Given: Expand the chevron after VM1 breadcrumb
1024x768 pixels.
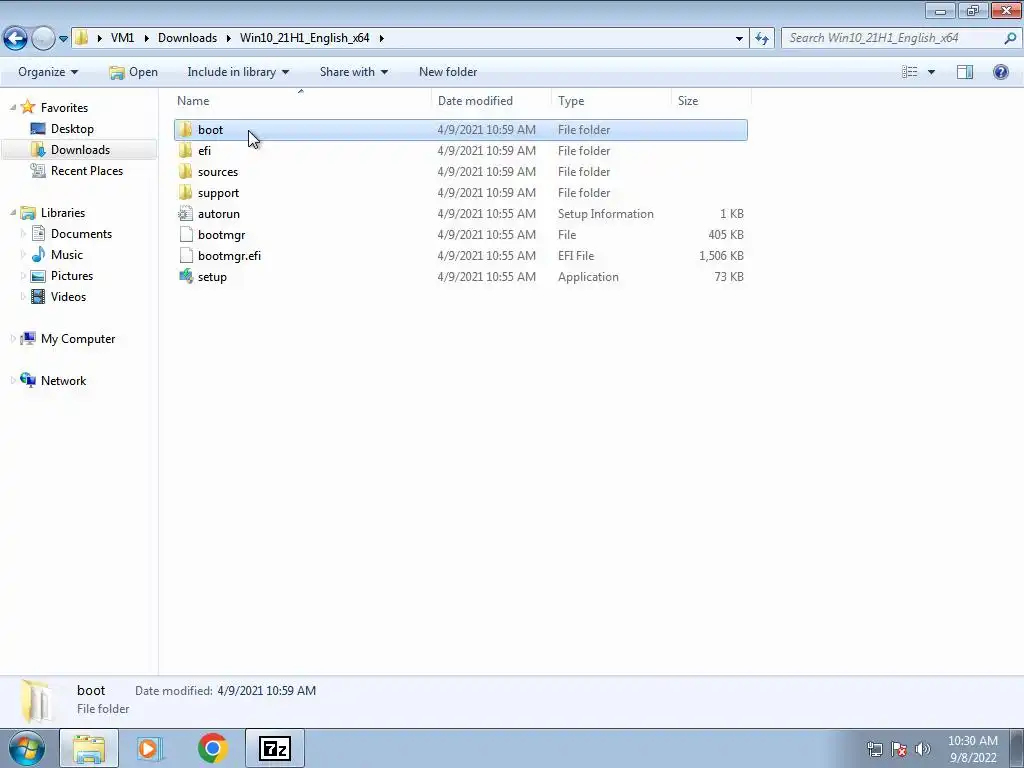Looking at the screenshot, I should click(x=146, y=38).
